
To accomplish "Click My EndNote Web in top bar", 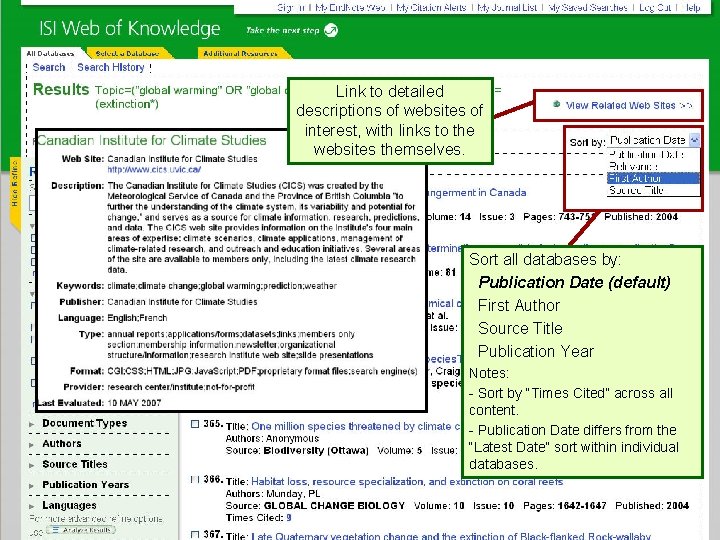I will 350,7.
